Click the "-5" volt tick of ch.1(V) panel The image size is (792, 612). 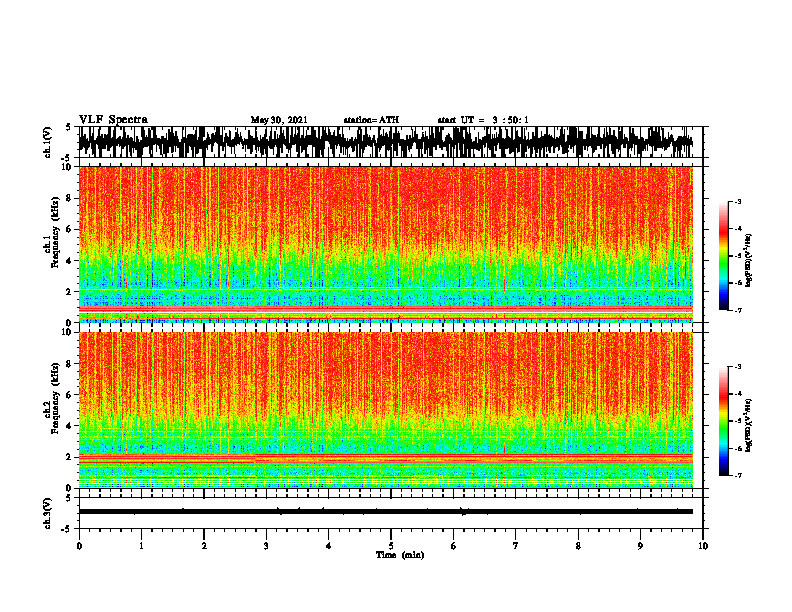[67, 158]
